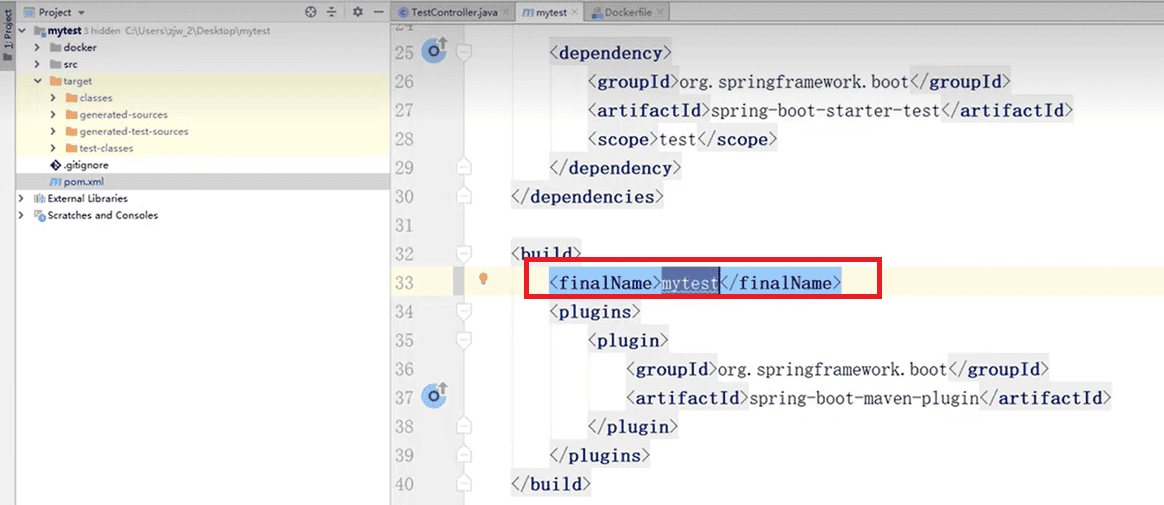Click the Collapse All icon in Project panel
Viewport: 1164px width, 505px height.
click(334, 12)
